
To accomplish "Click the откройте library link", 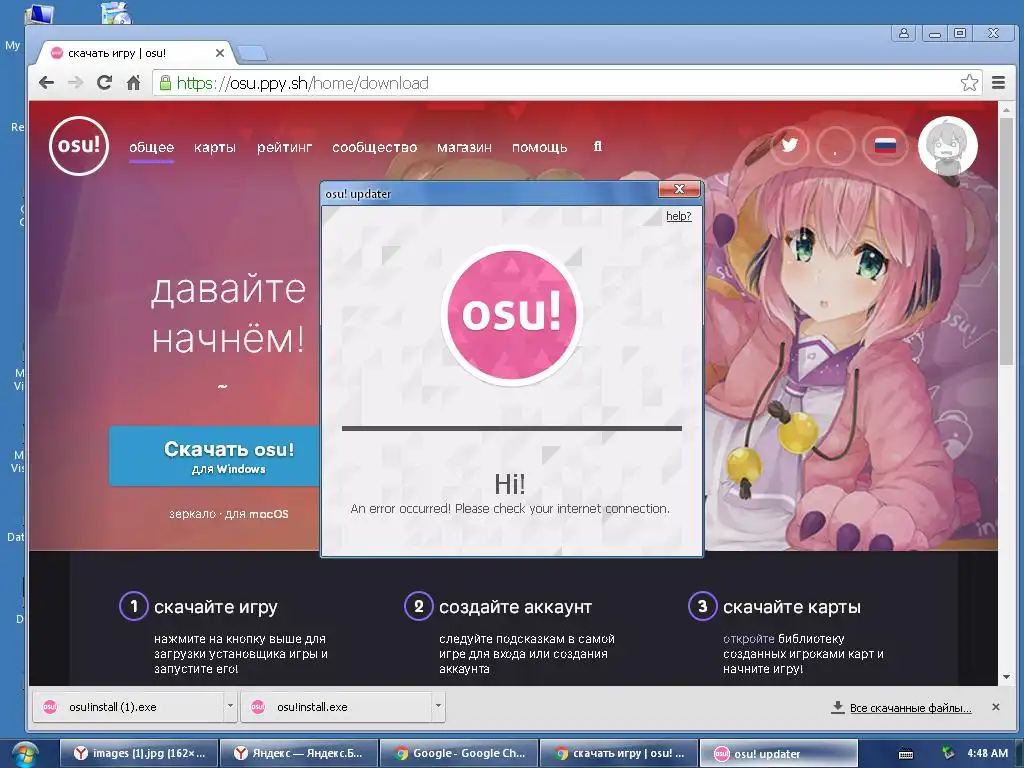I will (x=748, y=639).
